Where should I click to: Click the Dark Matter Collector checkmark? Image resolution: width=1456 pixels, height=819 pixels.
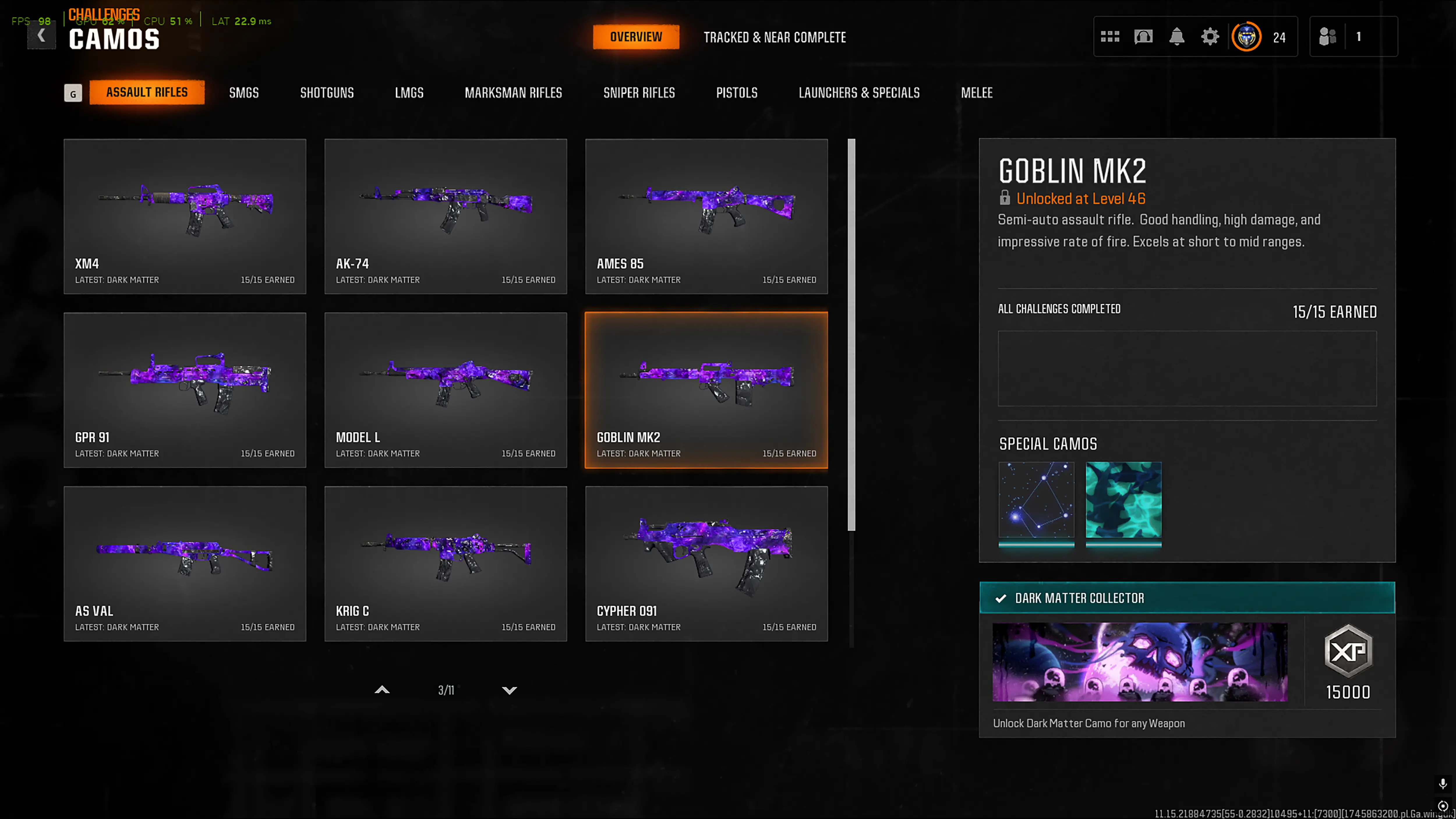point(1001,598)
